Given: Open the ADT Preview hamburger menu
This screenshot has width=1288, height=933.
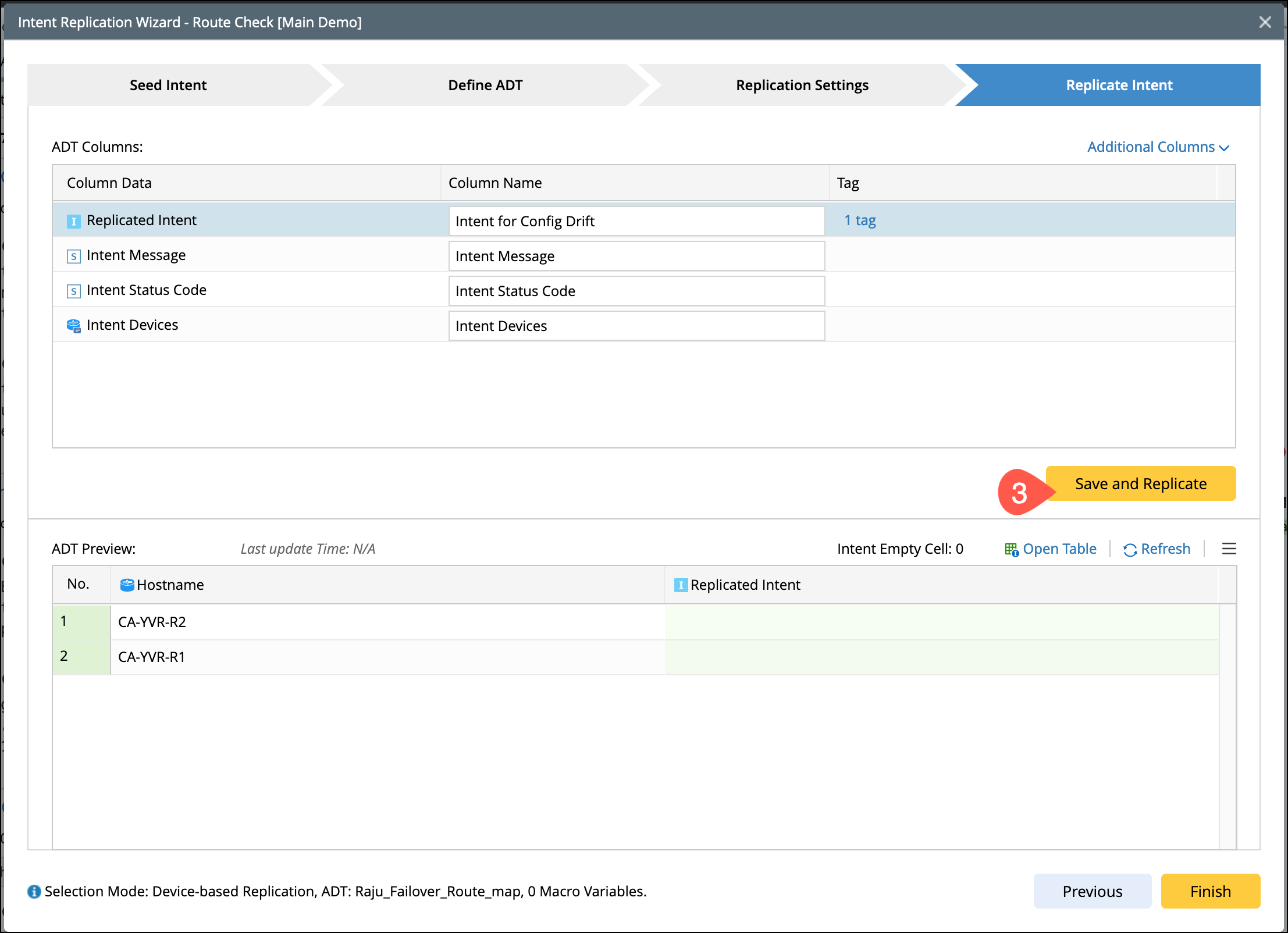Looking at the screenshot, I should (1229, 549).
